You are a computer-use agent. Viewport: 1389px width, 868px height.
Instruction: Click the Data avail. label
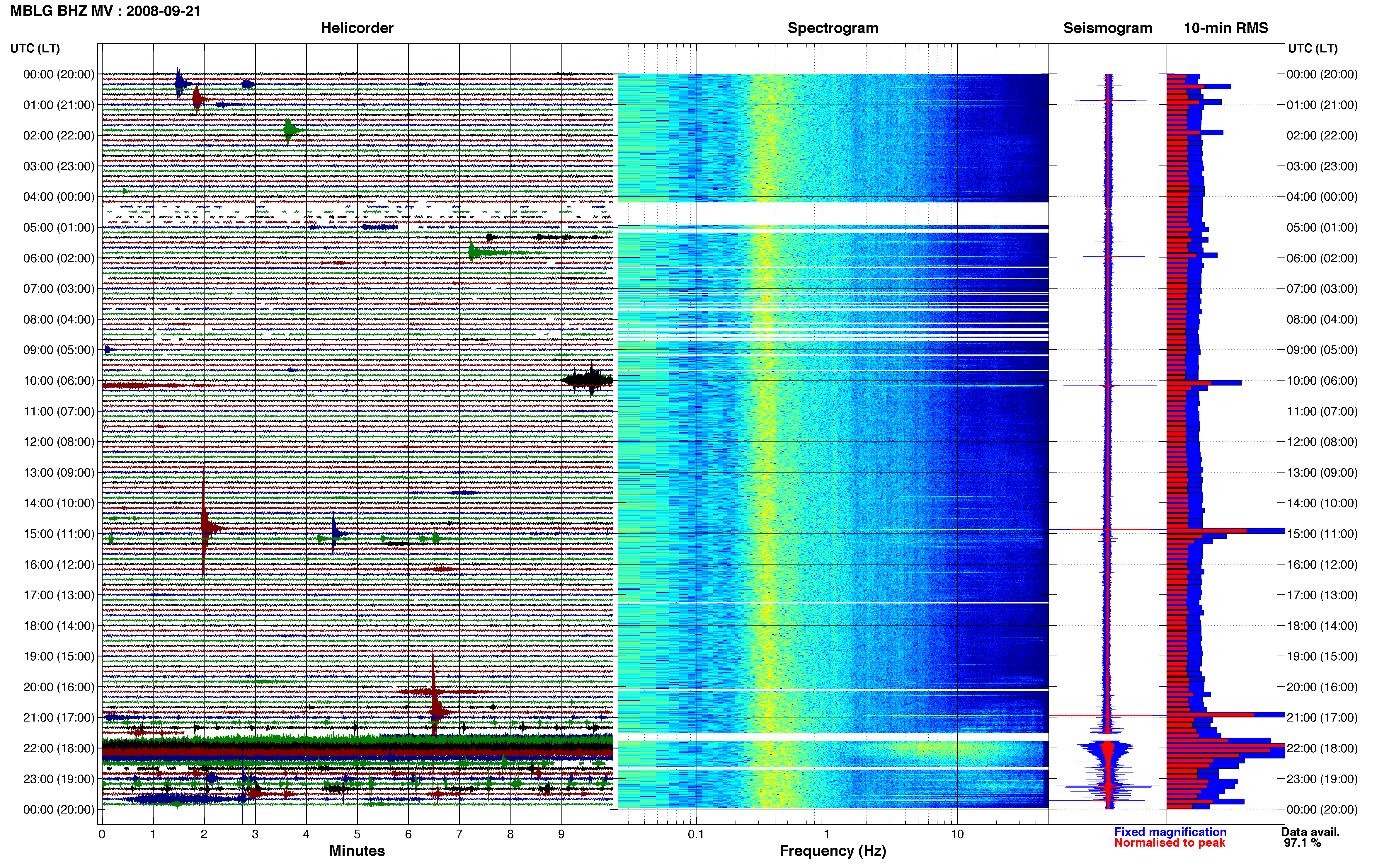[1310, 832]
